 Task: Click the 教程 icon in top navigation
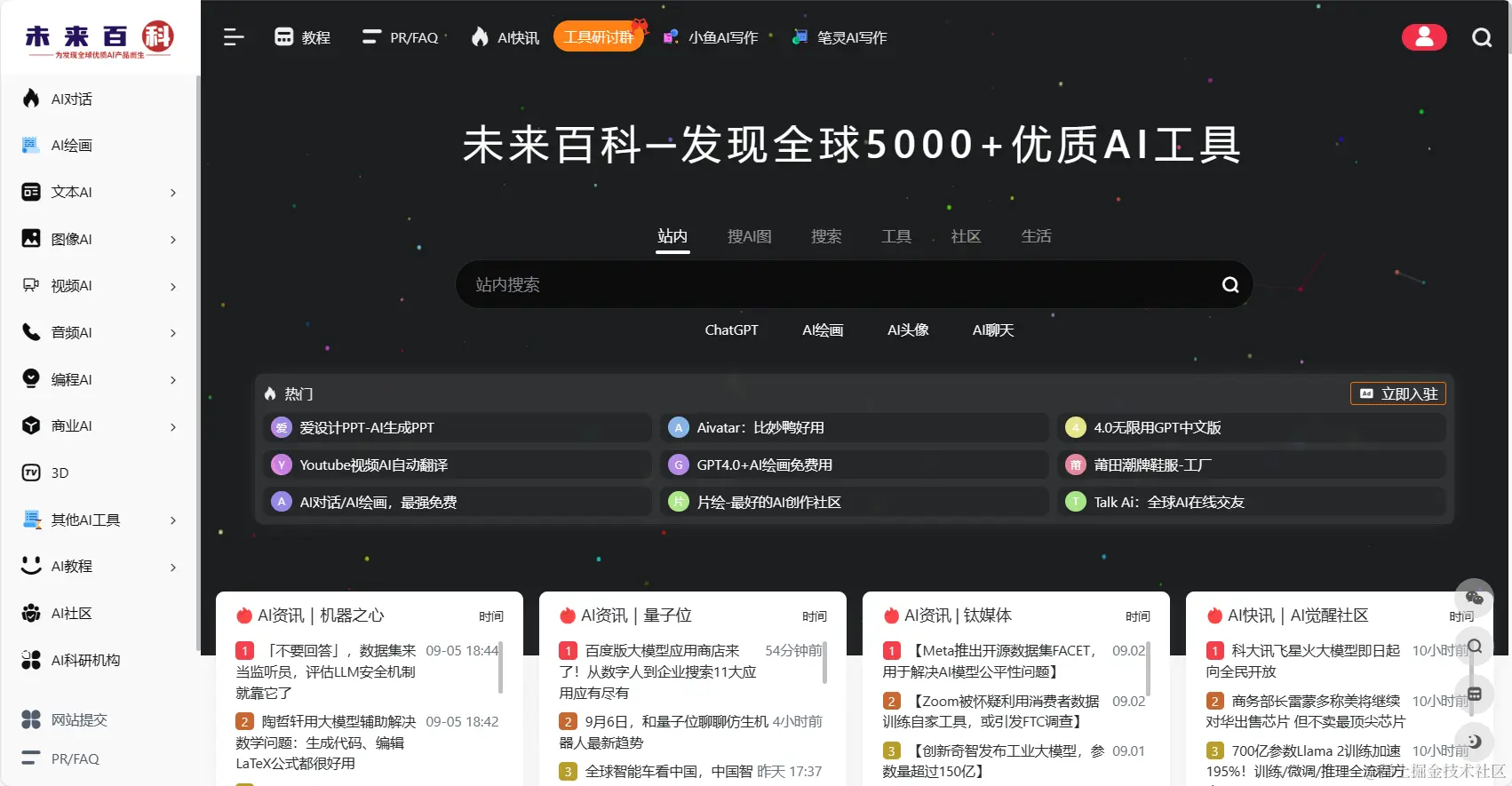pos(283,37)
